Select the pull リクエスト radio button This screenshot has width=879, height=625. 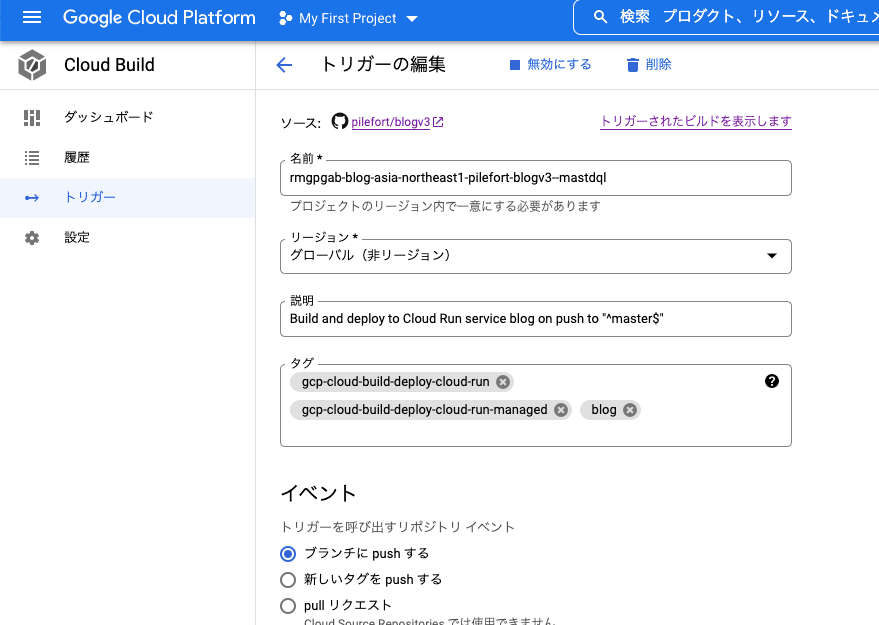288,604
